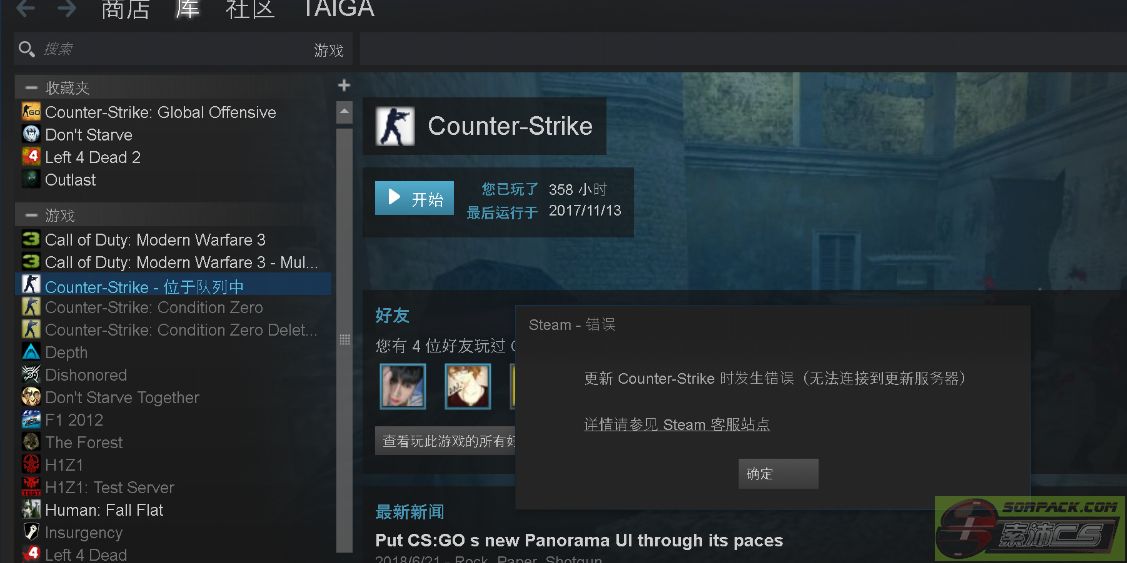This screenshot has width=1127, height=563.
Task: Open the 游戏 filter dropdown beside search
Action: click(328, 50)
